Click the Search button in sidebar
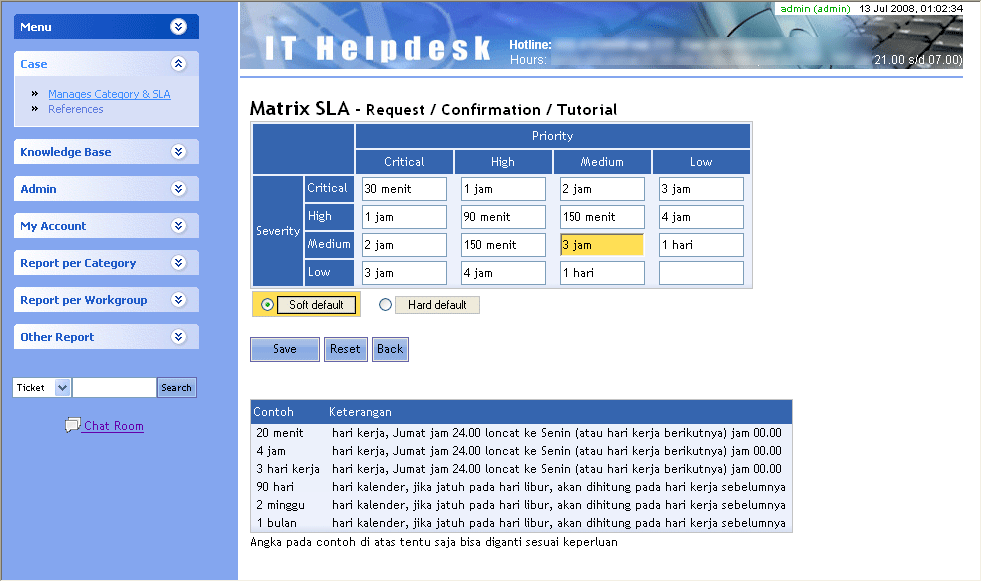 176,388
